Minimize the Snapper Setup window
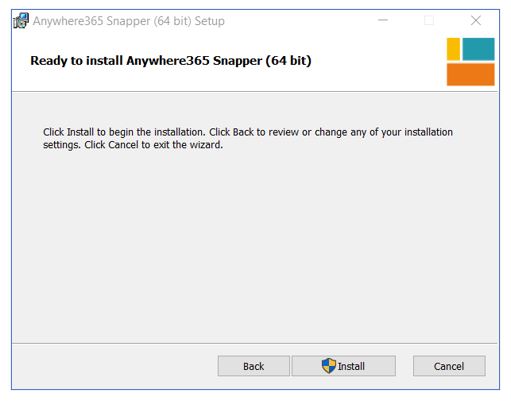Screen dimensions: 511x401 (383, 21)
